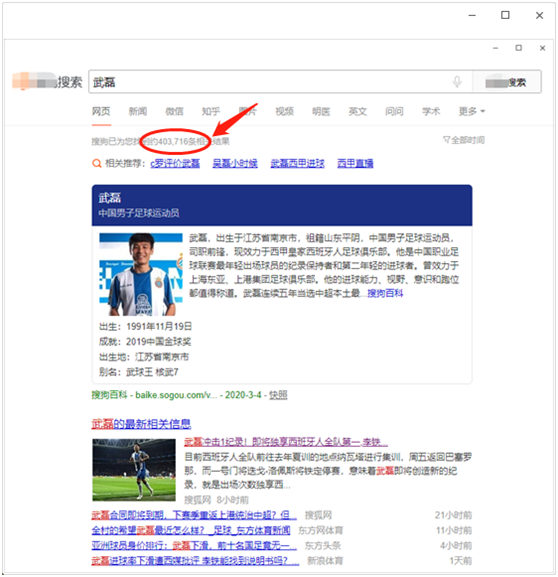Open the 明医 tab

click(x=321, y=111)
